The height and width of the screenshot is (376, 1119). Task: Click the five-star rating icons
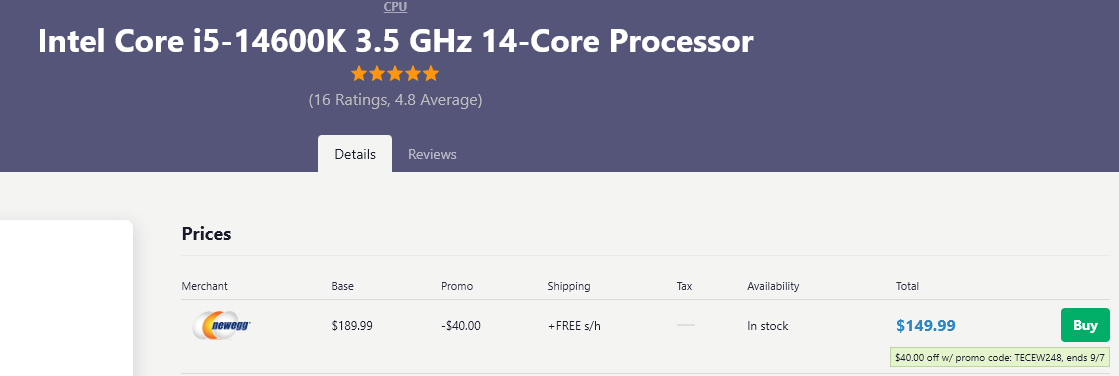click(395, 73)
